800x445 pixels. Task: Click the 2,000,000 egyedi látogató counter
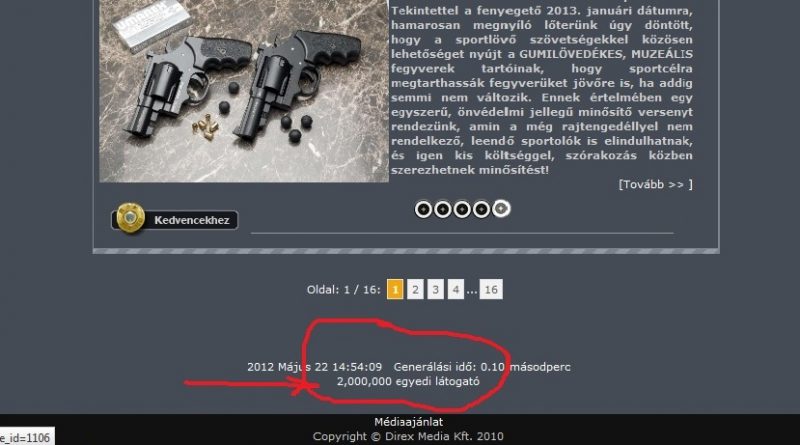click(408, 381)
